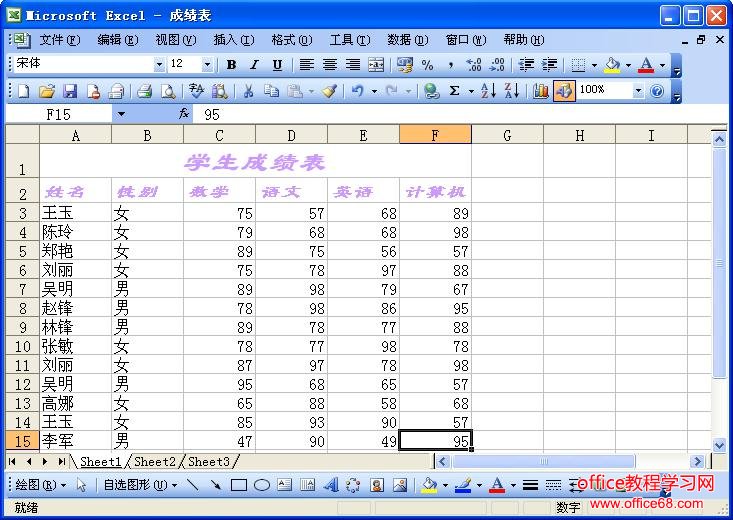Image resolution: width=733 pixels, height=520 pixels.
Task: Click the vertical scrollbar down arrow
Action: tap(719, 445)
